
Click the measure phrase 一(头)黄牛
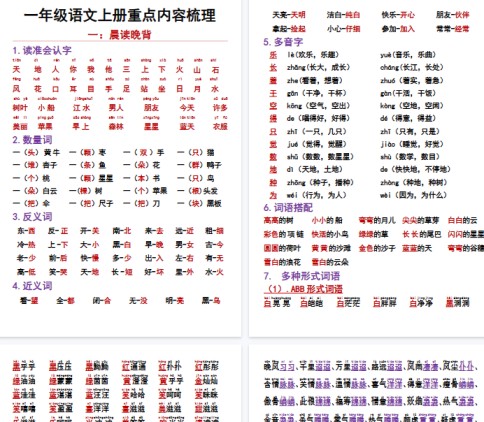[x=36, y=153]
